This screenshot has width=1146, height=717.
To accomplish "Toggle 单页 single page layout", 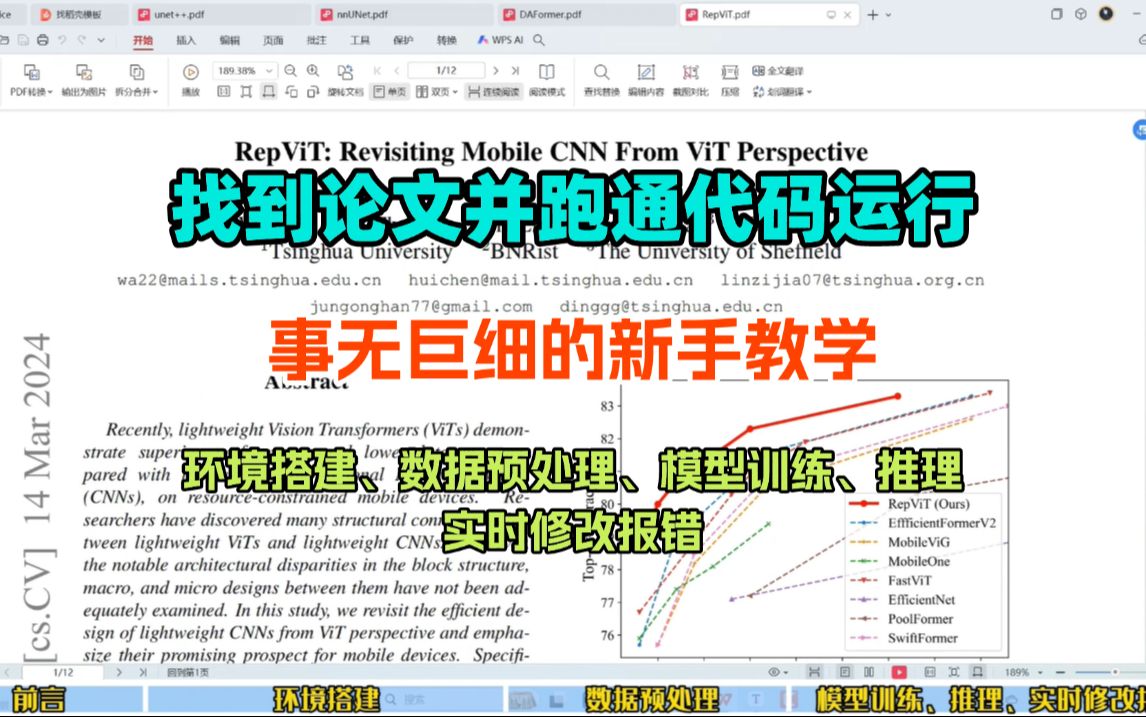I will pos(390,91).
